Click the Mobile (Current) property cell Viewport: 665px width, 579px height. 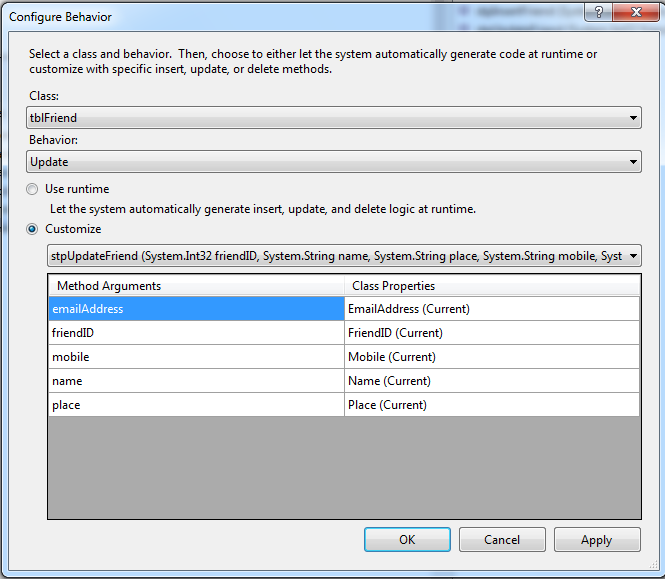coord(492,357)
